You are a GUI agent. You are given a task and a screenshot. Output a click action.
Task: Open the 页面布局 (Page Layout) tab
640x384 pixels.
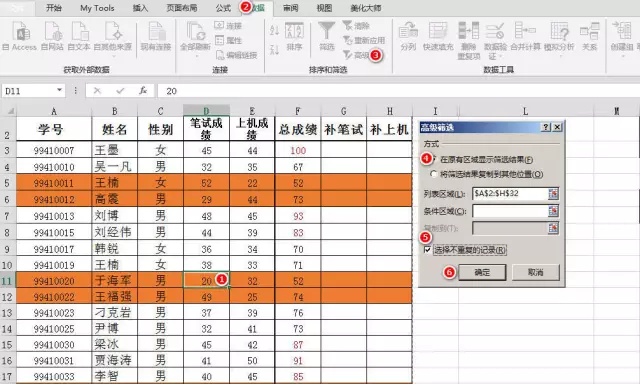point(182,8)
